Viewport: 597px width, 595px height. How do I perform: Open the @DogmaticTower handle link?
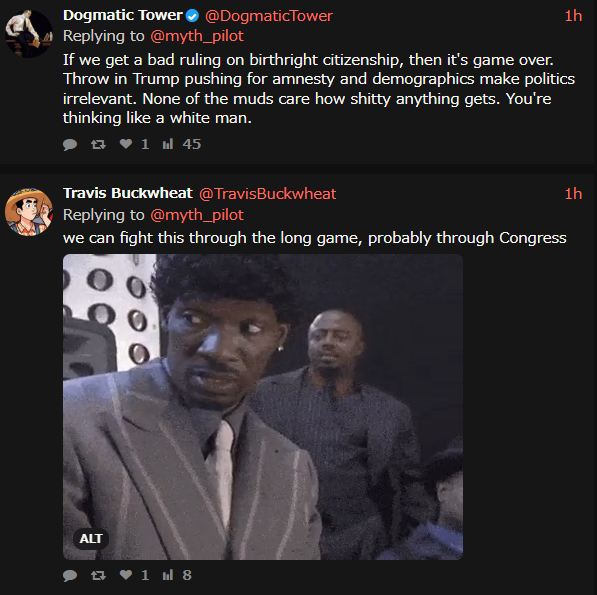pyautogui.click(x=269, y=16)
